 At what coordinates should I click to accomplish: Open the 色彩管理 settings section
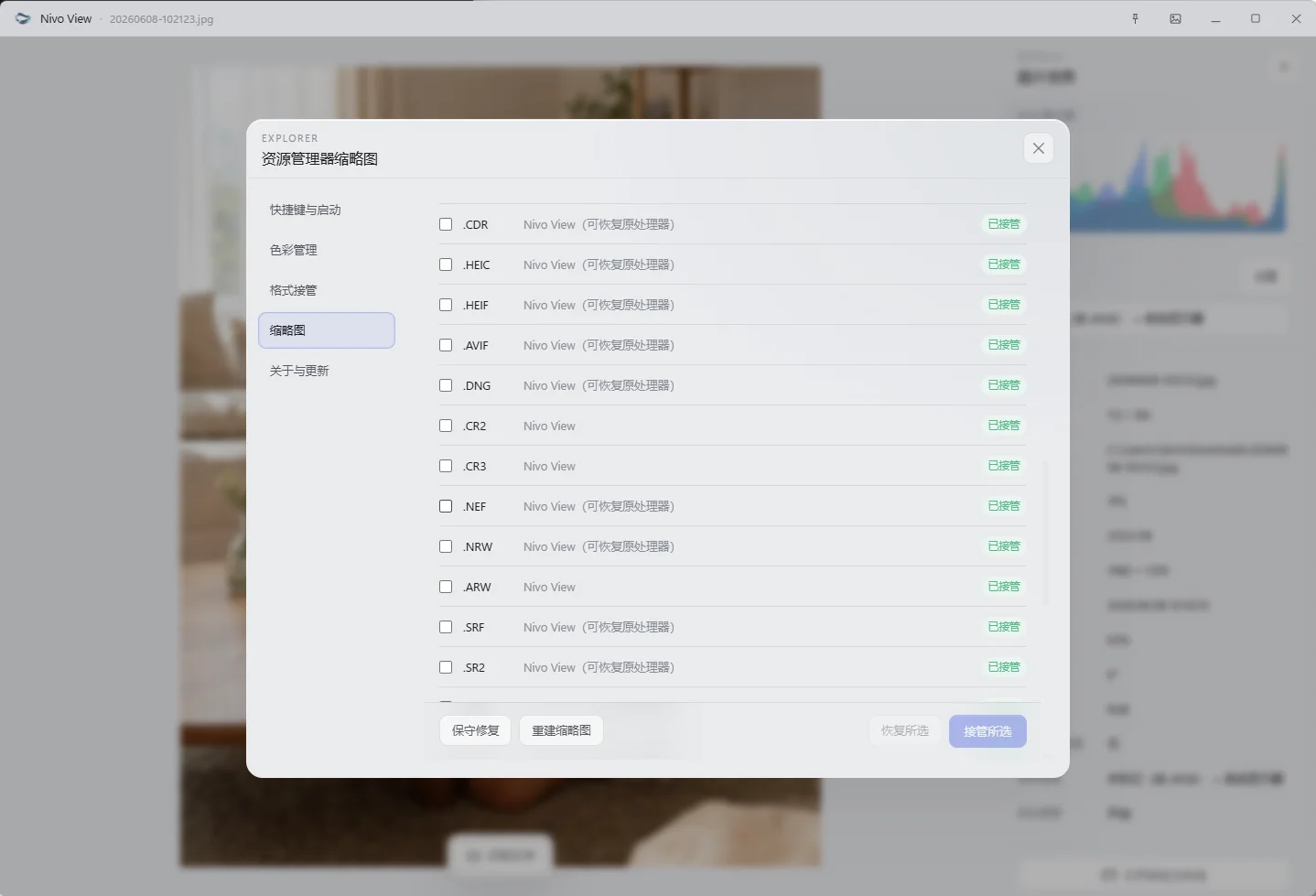coord(327,250)
